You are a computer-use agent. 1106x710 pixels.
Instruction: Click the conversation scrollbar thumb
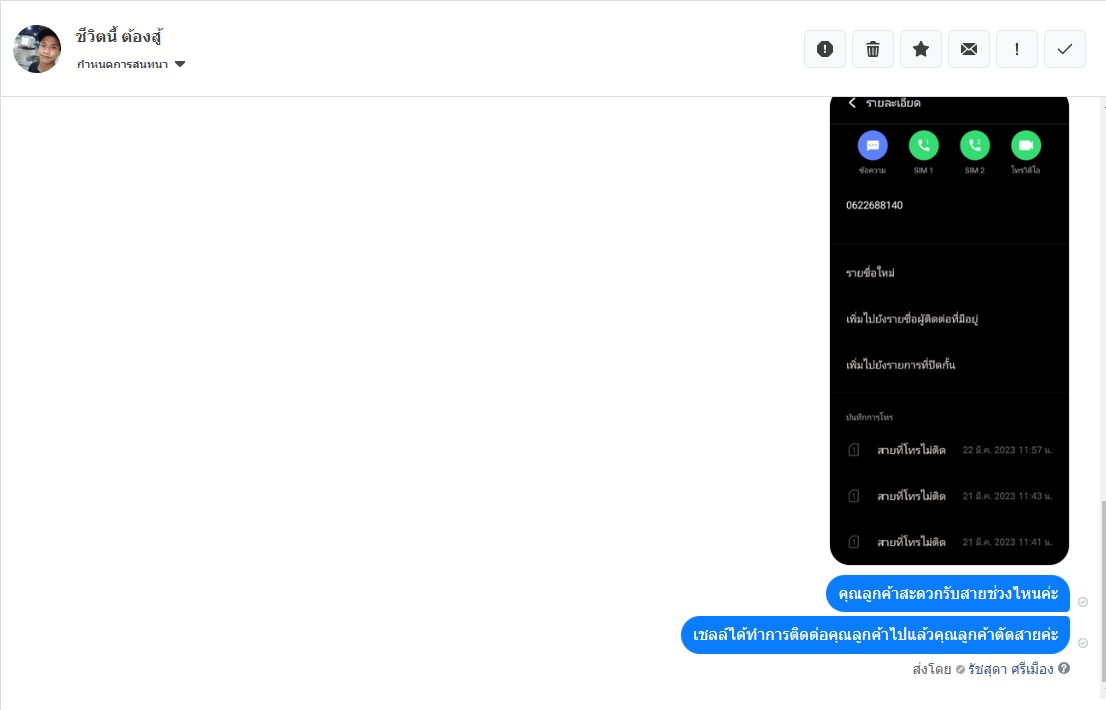pos(1102,592)
